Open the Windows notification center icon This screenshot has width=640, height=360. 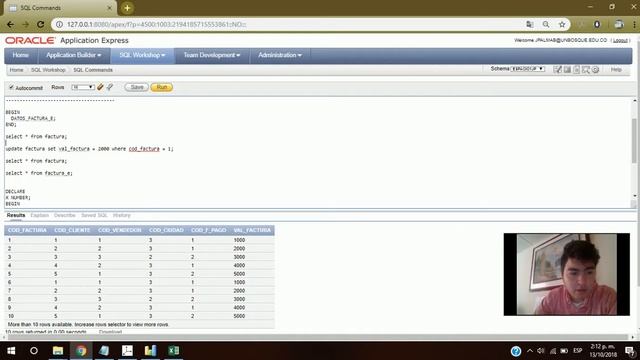(x=630, y=351)
